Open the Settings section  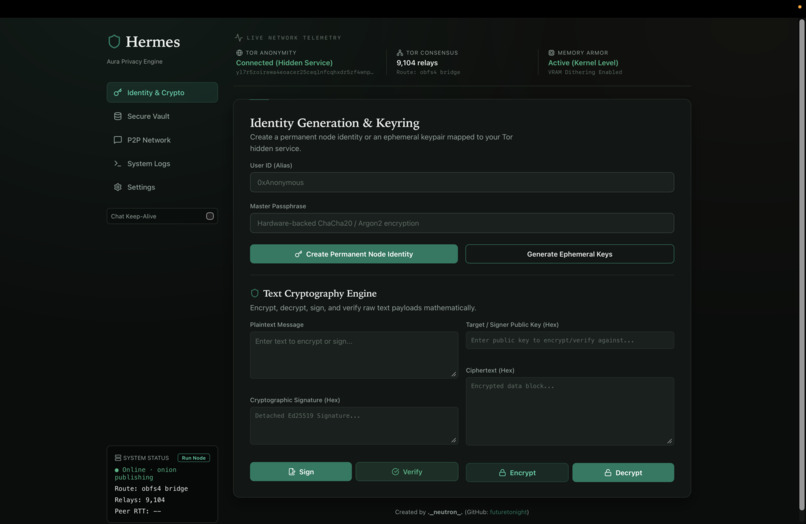click(162, 187)
